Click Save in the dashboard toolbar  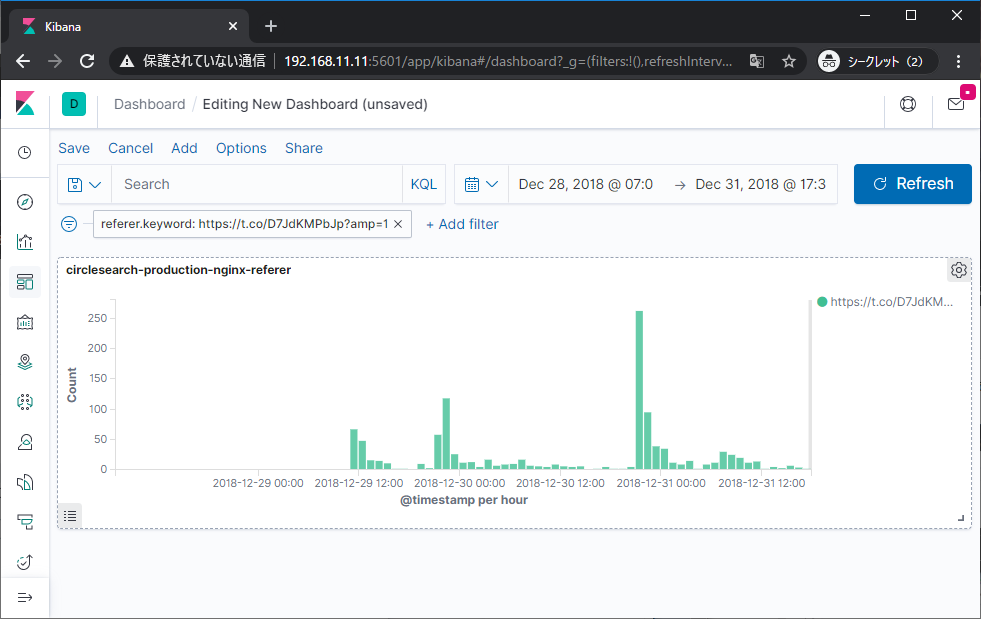74,148
